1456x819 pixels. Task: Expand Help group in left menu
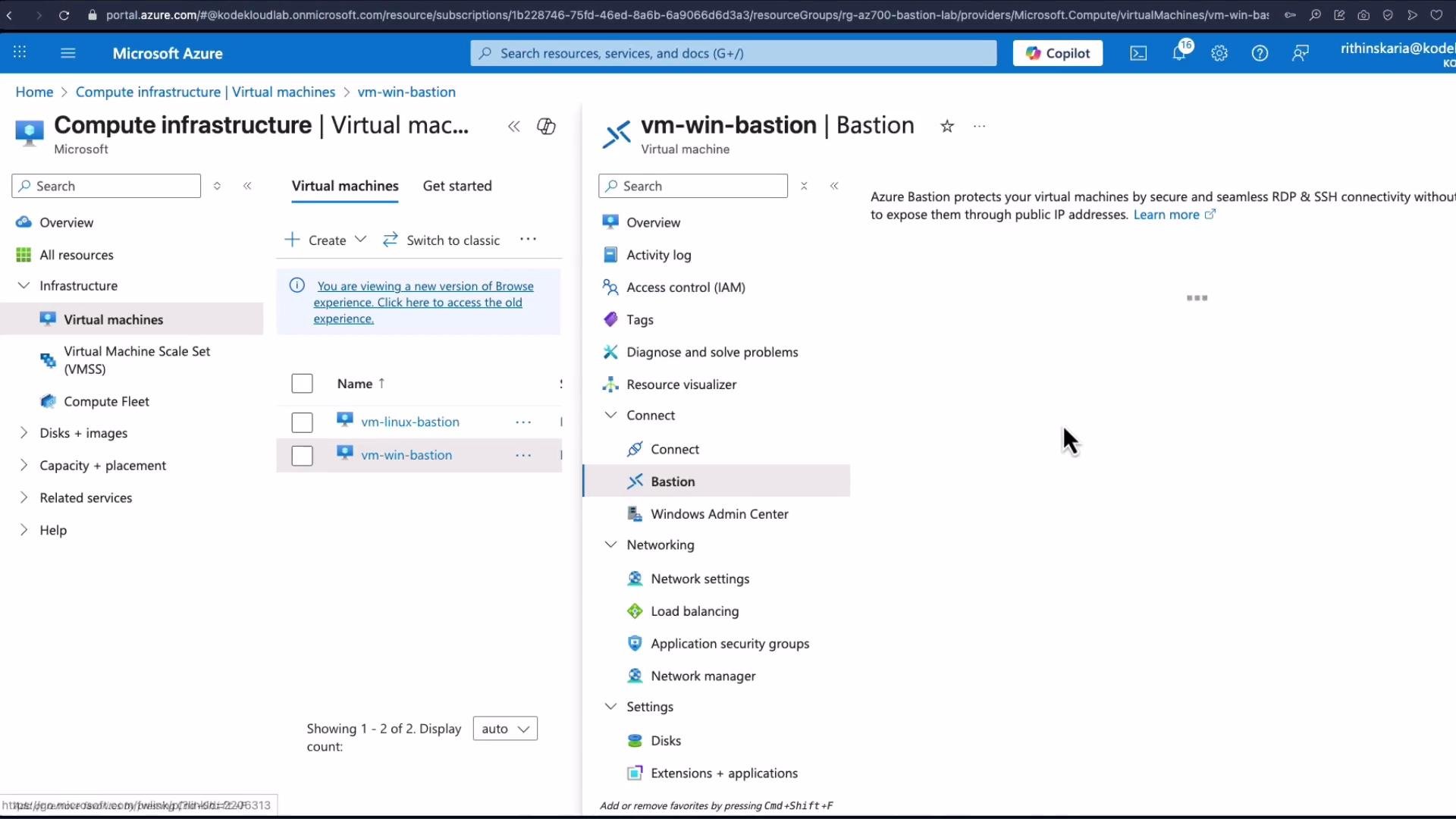pos(24,530)
